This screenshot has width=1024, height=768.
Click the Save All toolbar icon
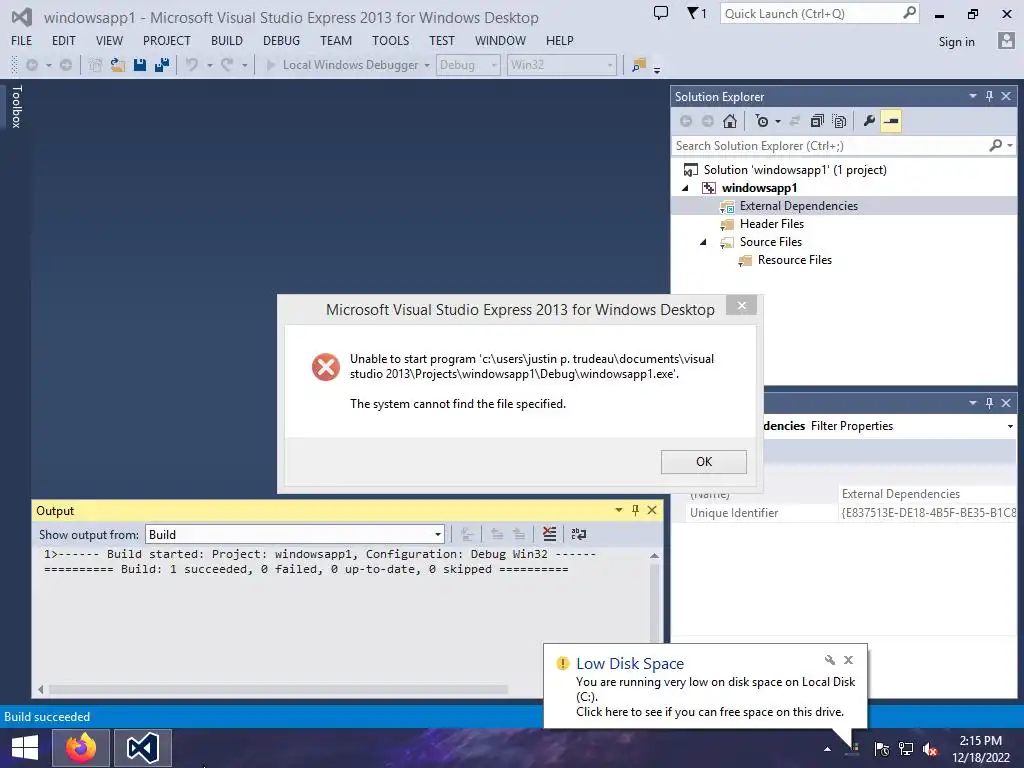click(x=162, y=65)
